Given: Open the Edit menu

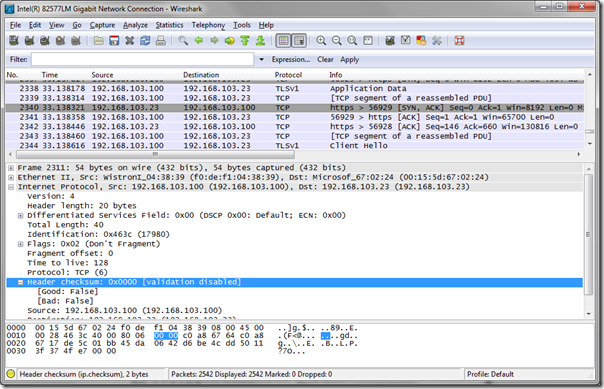Looking at the screenshot, I should 35,25.
